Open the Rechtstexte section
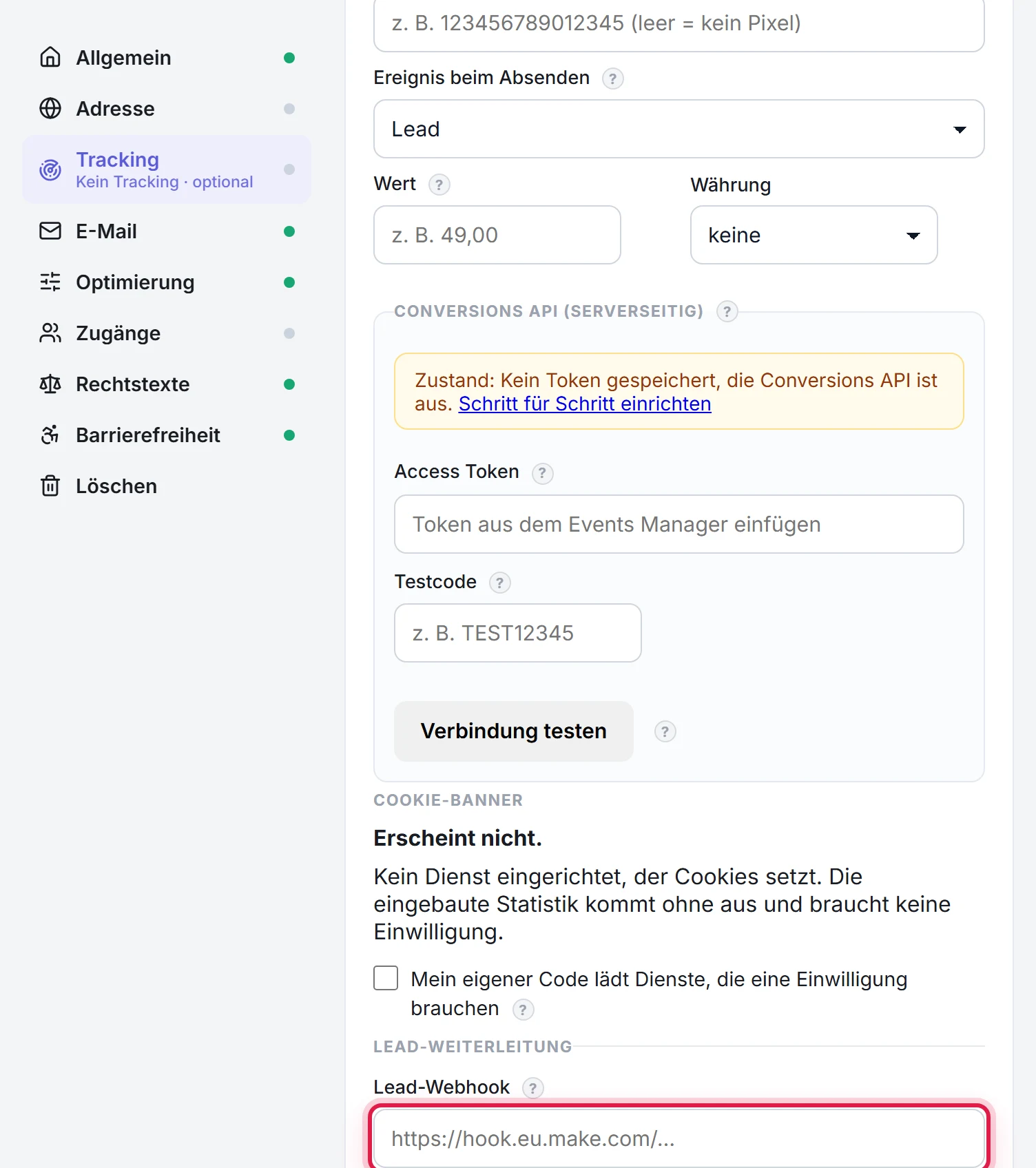This screenshot has height=1168, width=1036. coord(167,384)
